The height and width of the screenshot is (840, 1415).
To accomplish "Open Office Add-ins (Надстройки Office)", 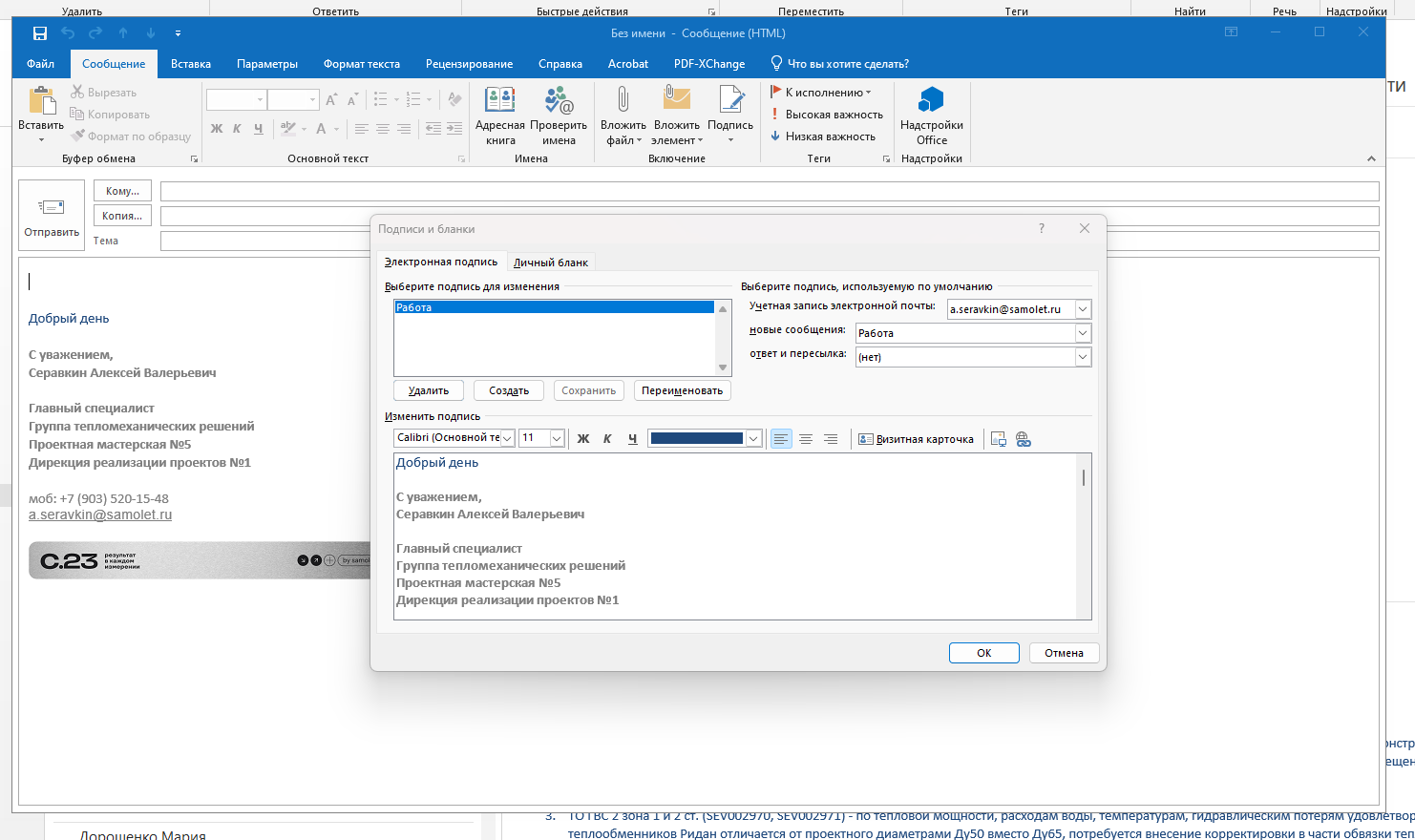I will (x=932, y=115).
